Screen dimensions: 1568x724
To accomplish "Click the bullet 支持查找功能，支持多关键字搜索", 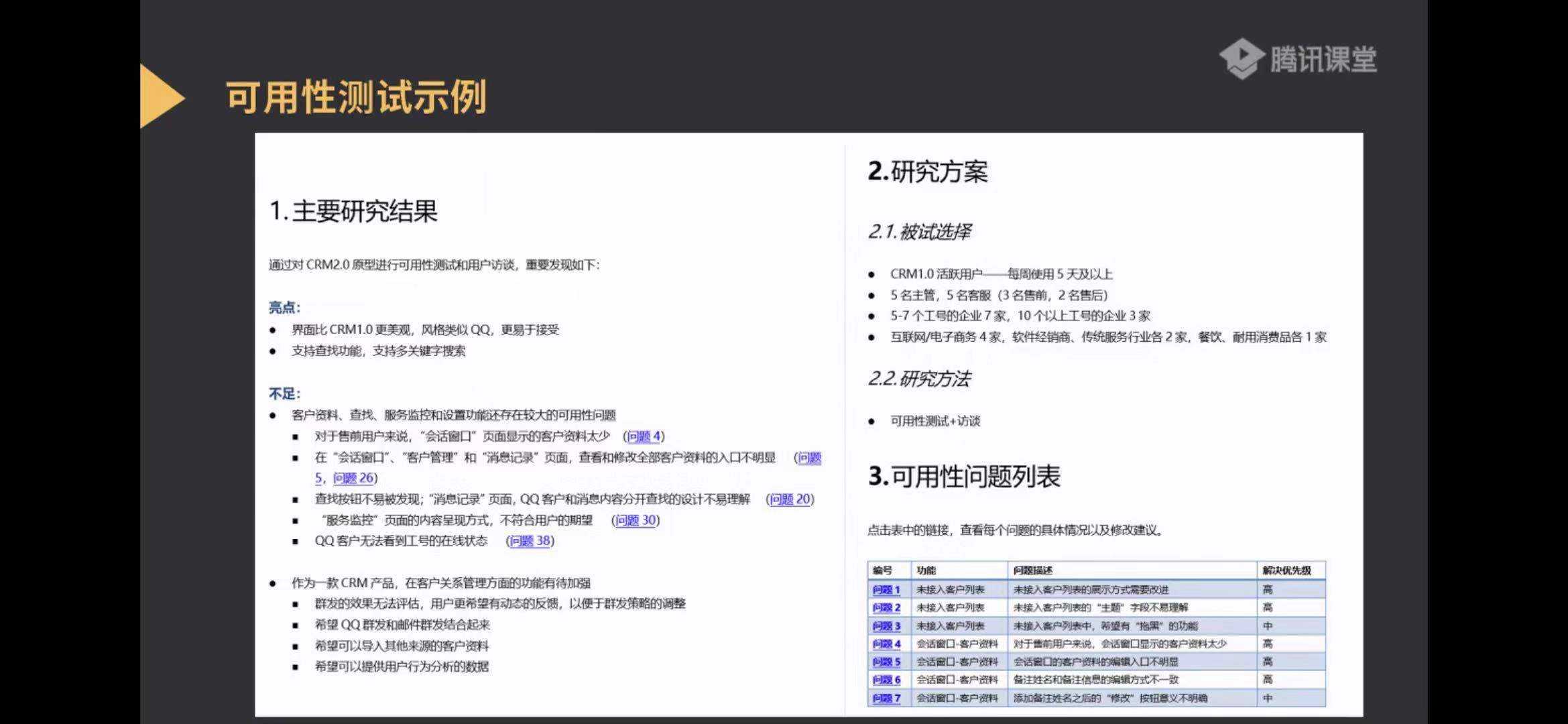I will tap(378, 351).
